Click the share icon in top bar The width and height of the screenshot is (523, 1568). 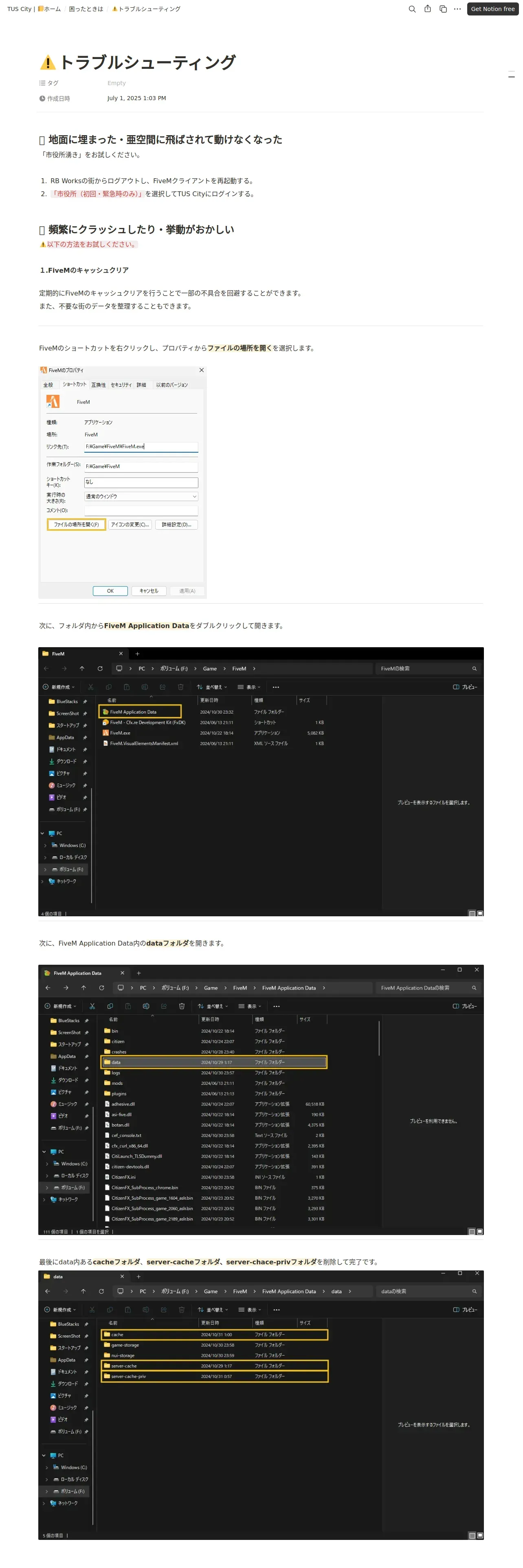coord(427,9)
